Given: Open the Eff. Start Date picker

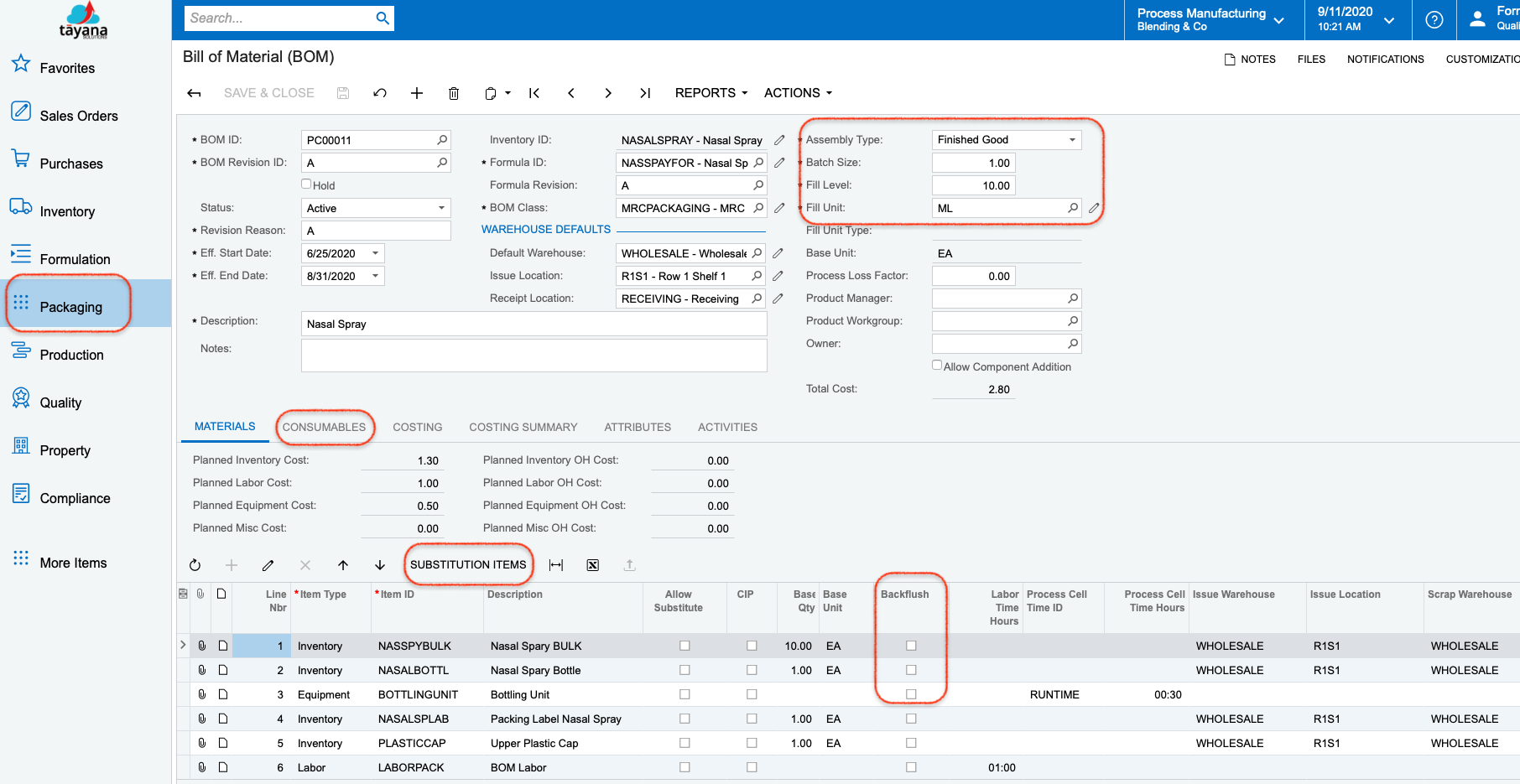Looking at the screenshot, I should coord(375,252).
